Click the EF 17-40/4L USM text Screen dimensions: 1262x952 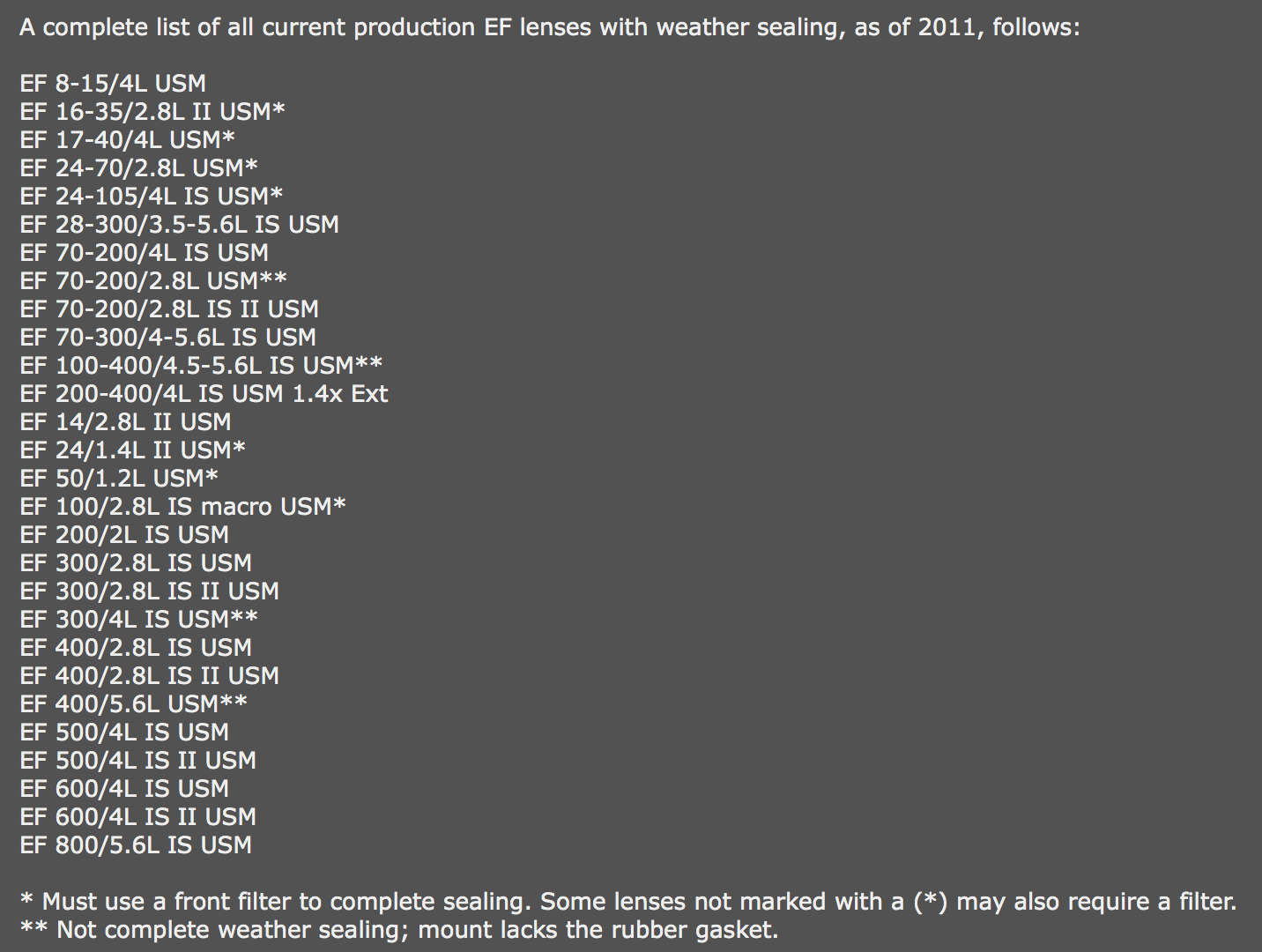click(x=127, y=140)
